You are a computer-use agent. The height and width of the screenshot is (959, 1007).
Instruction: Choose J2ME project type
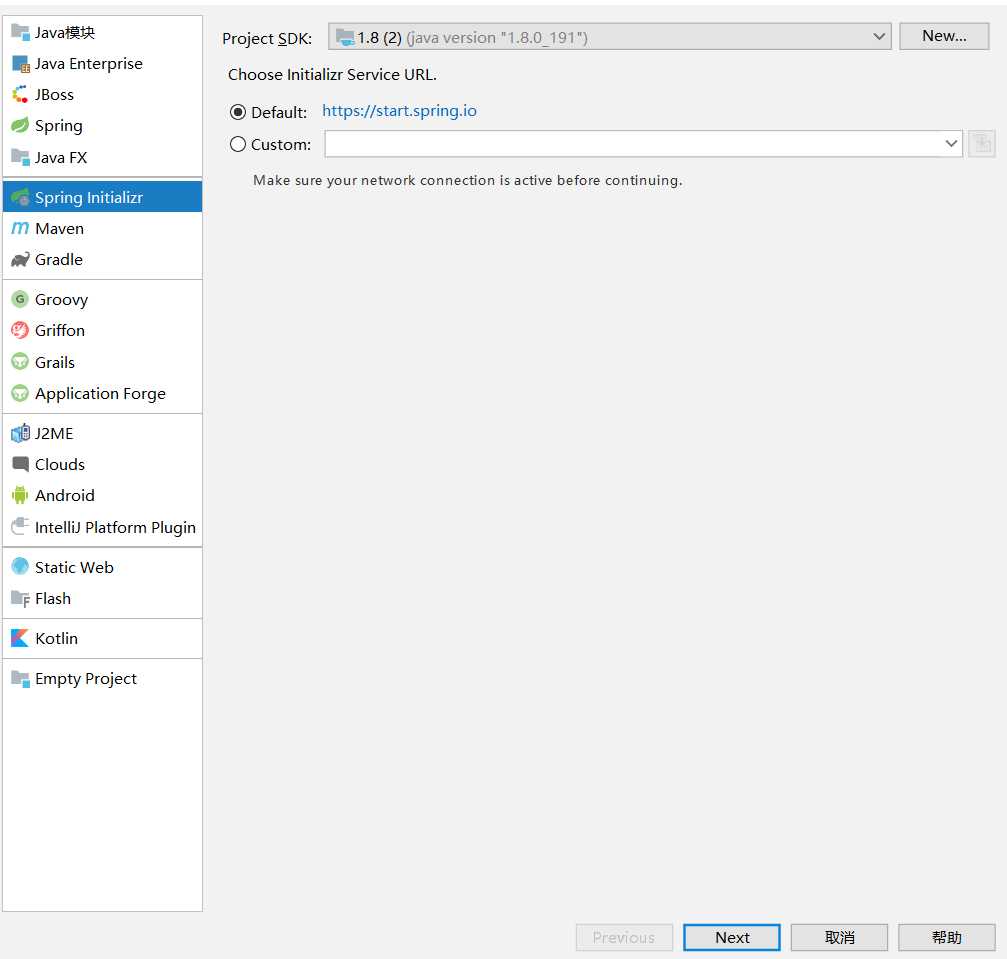click(x=102, y=434)
